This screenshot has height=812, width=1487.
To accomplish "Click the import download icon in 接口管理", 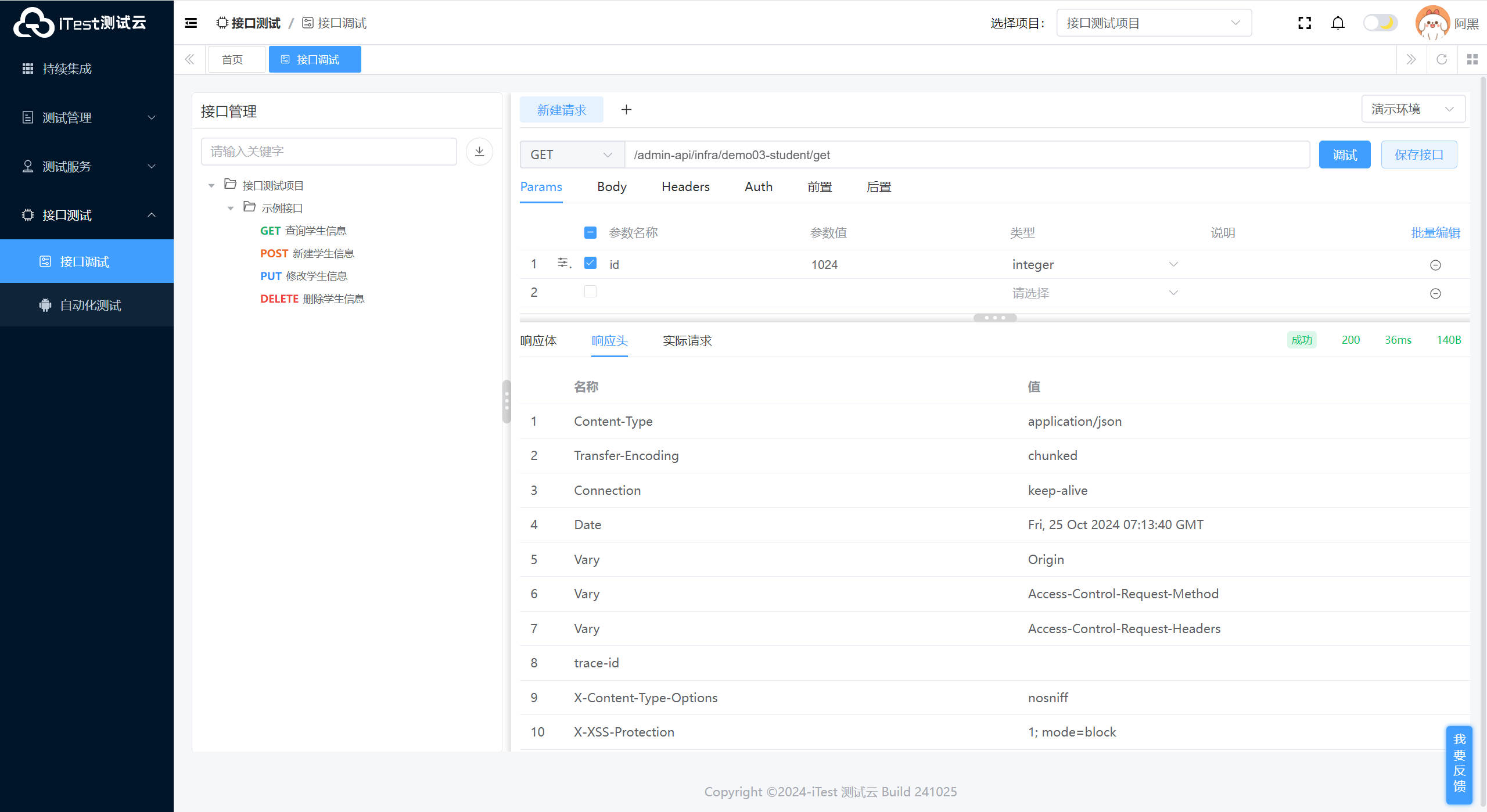I will 479,152.
